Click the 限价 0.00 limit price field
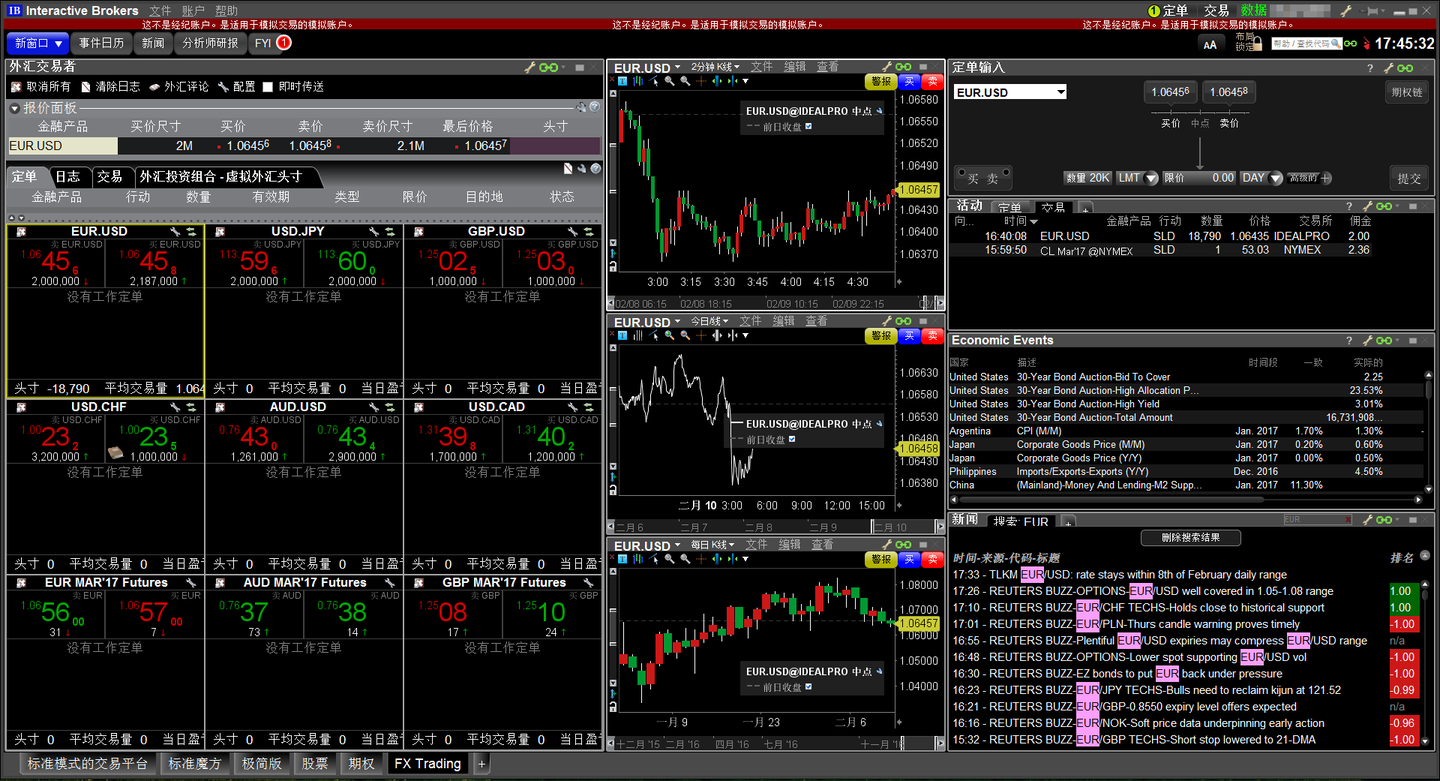1440x781 pixels. coord(1200,178)
